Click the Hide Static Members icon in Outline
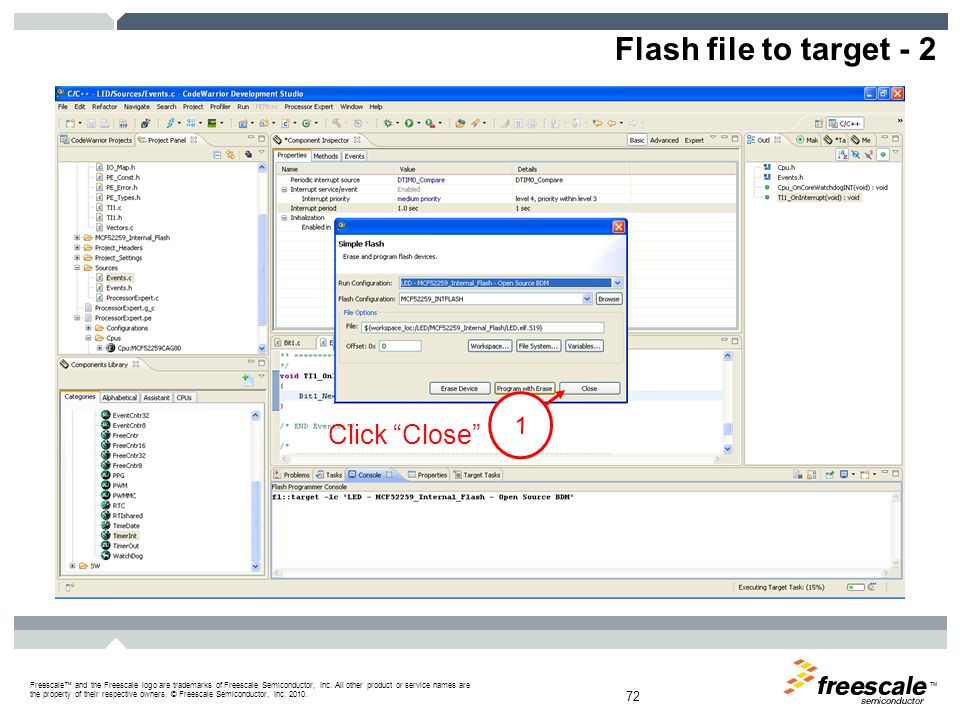 coord(869,155)
